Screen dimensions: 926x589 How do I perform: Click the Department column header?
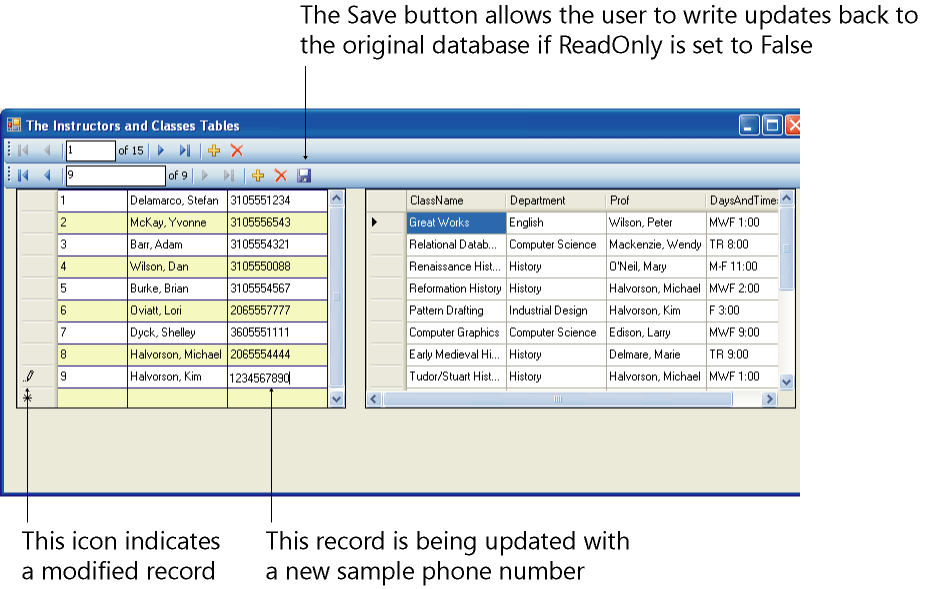[555, 201]
